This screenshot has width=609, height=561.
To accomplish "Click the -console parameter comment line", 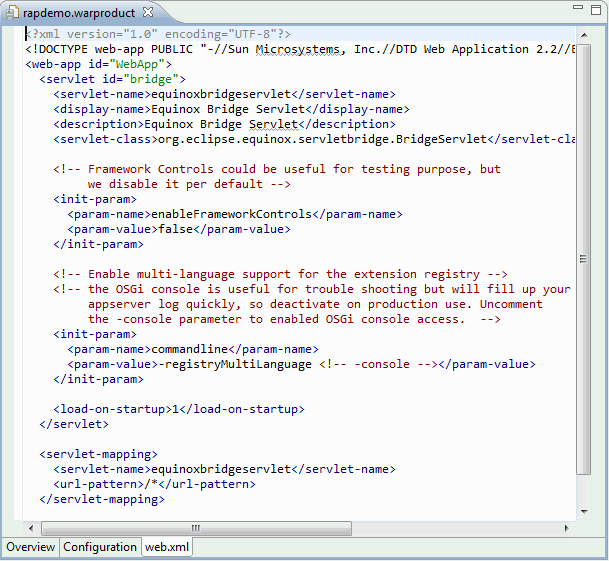I will 294,319.
